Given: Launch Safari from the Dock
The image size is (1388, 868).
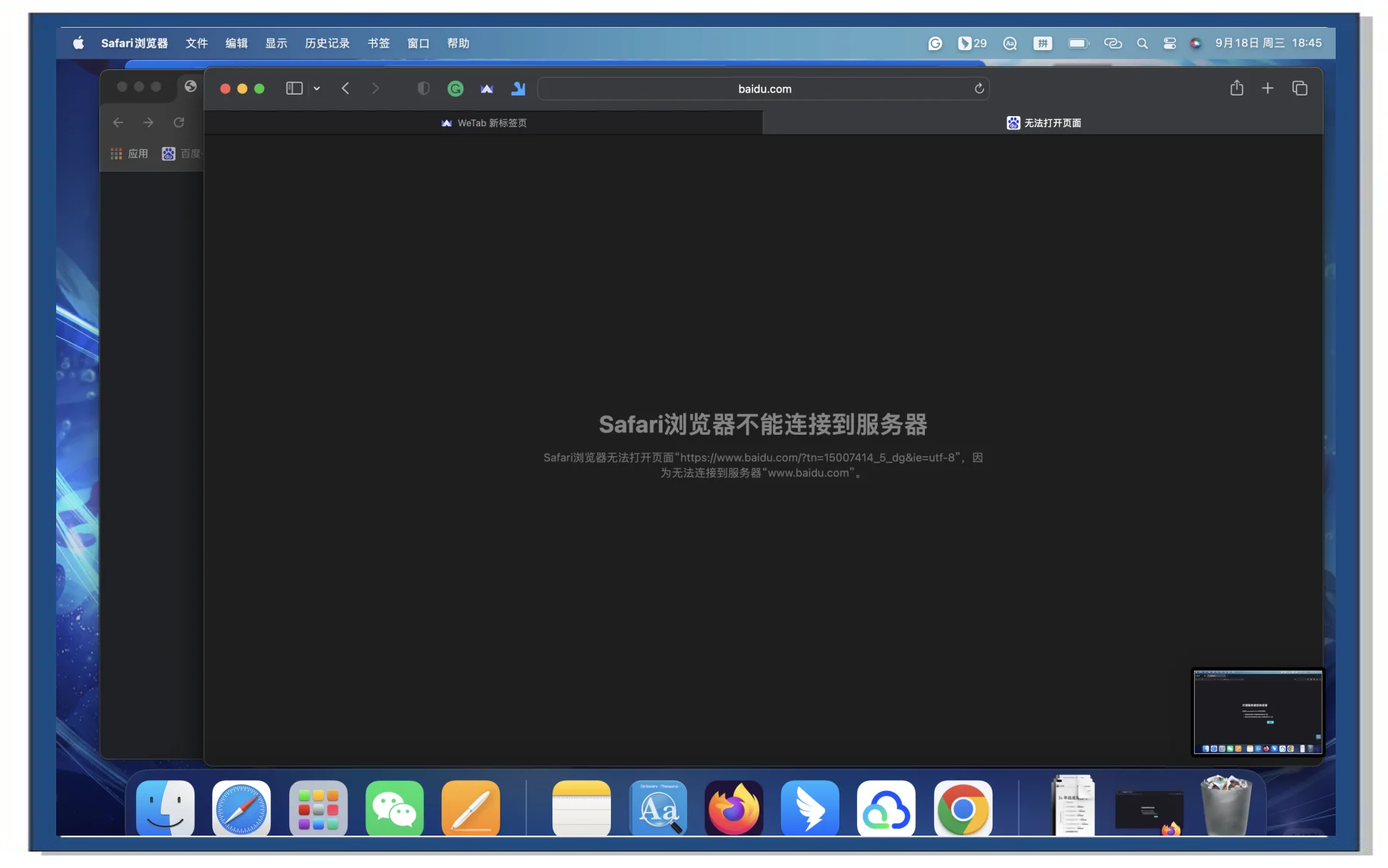Looking at the screenshot, I should [x=242, y=808].
